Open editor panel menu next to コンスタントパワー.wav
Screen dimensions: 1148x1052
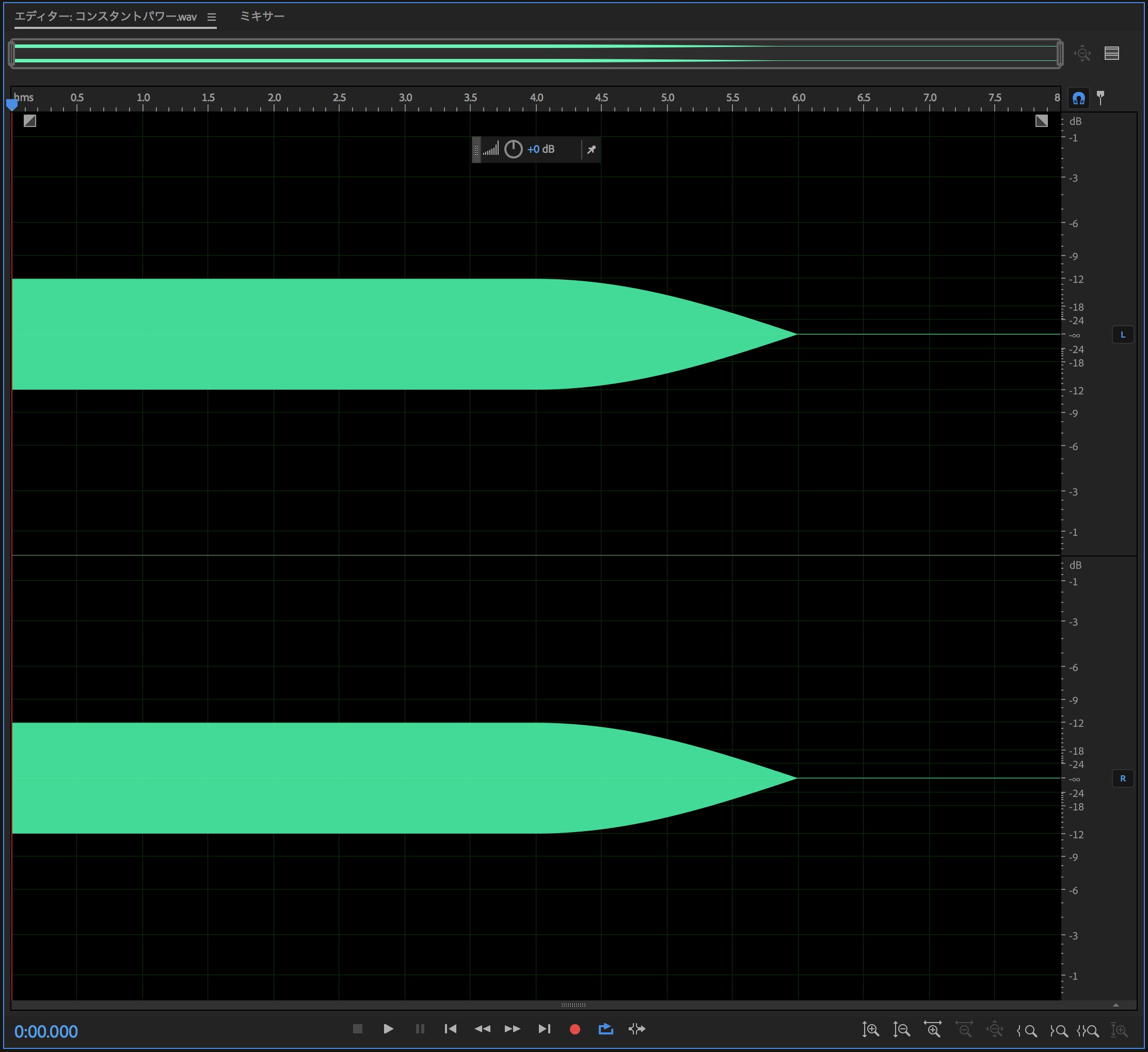pyautogui.click(x=211, y=17)
